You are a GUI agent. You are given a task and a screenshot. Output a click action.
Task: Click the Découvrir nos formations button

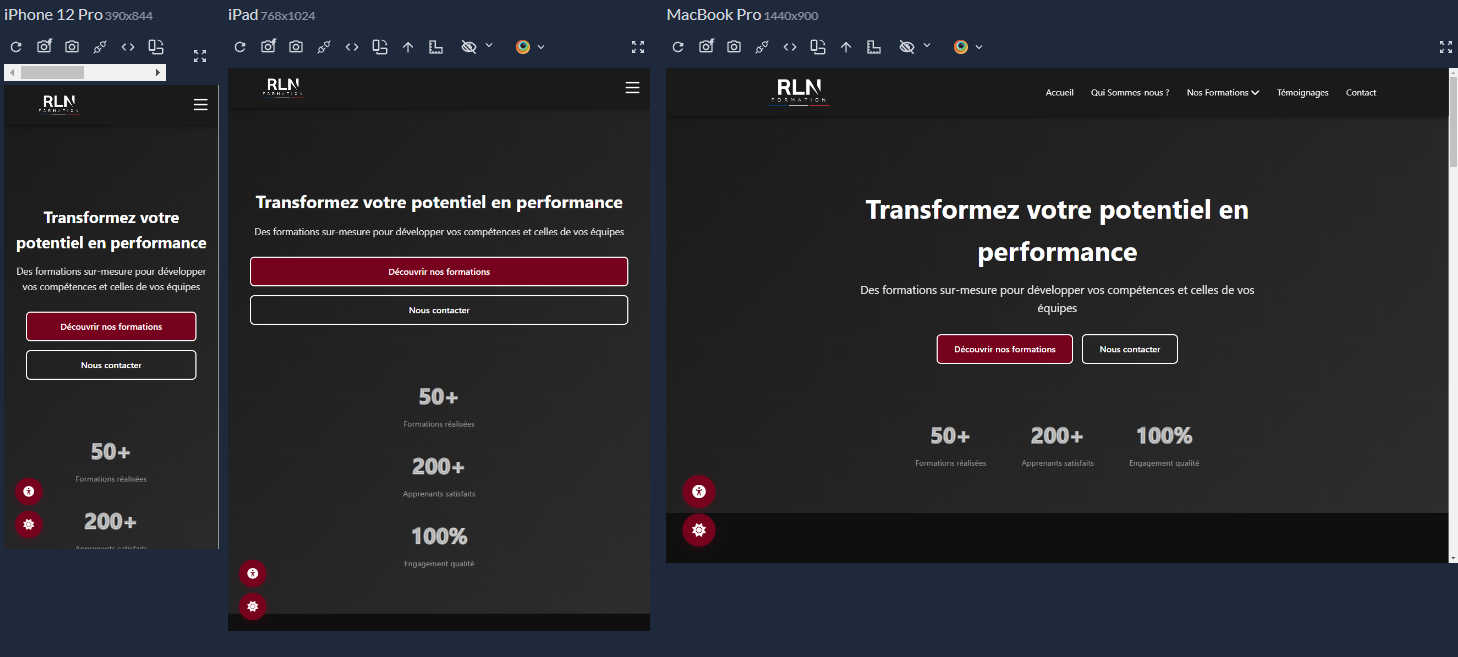point(1004,349)
